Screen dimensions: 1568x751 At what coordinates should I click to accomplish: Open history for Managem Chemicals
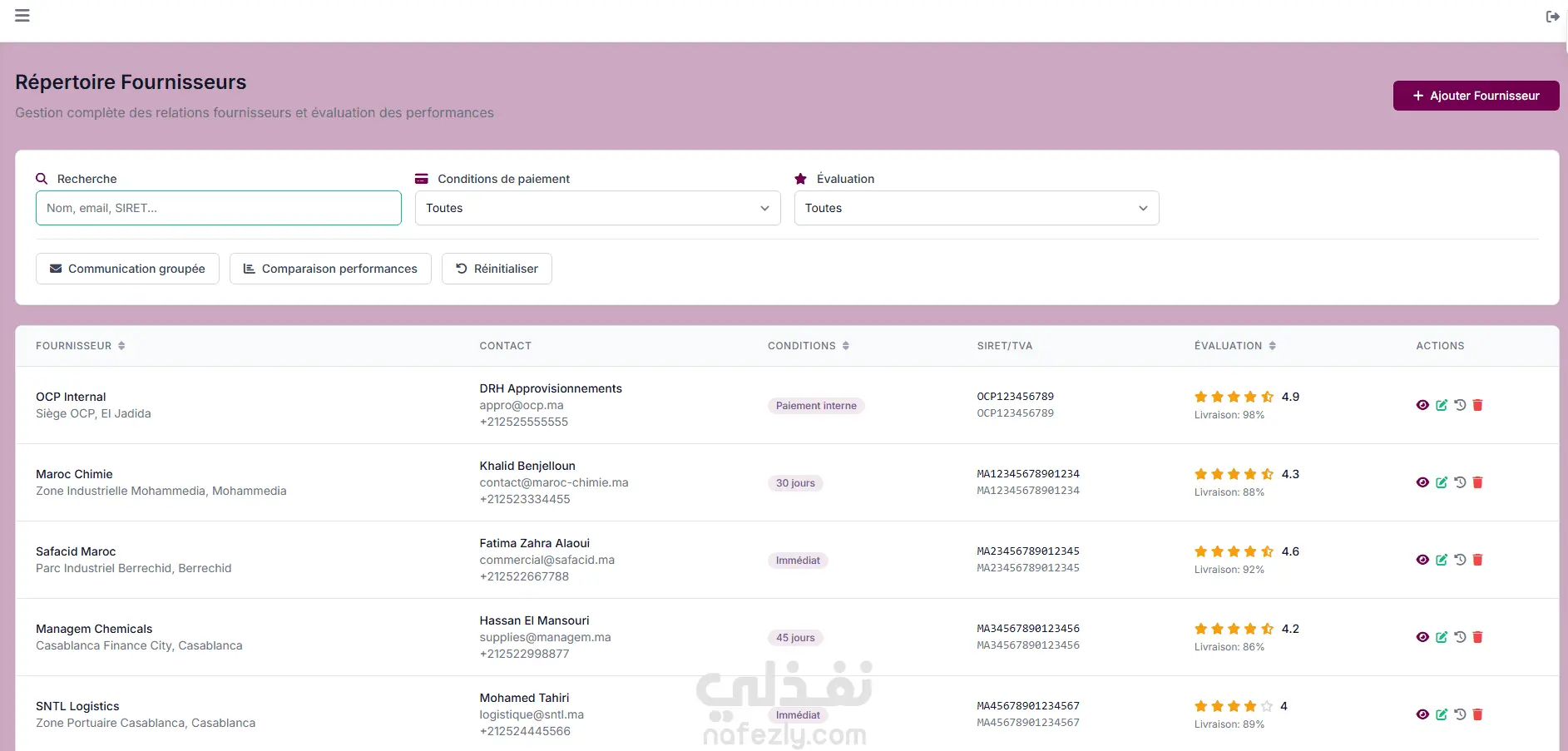click(1460, 637)
